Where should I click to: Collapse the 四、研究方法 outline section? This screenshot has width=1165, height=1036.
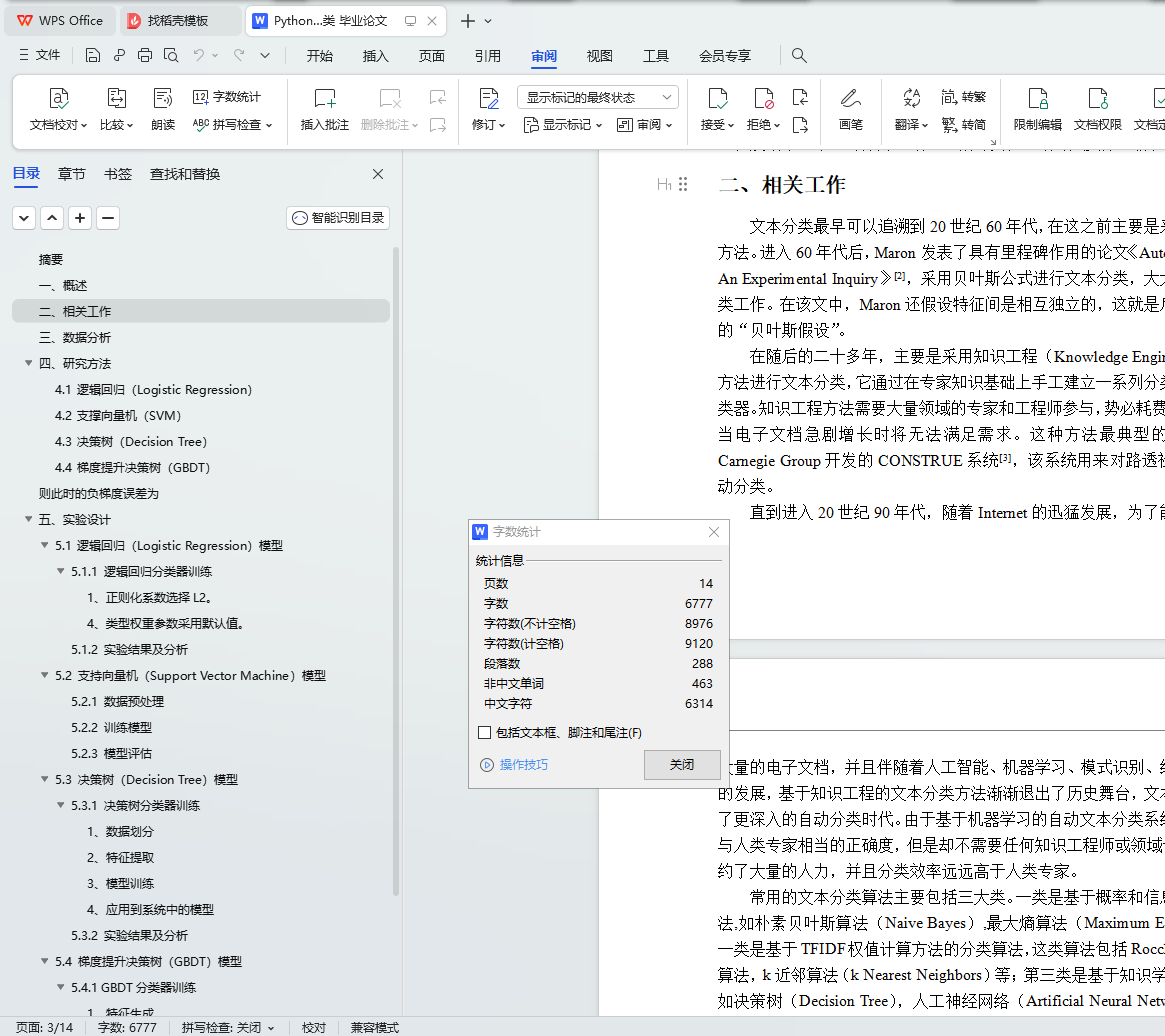tap(29, 364)
